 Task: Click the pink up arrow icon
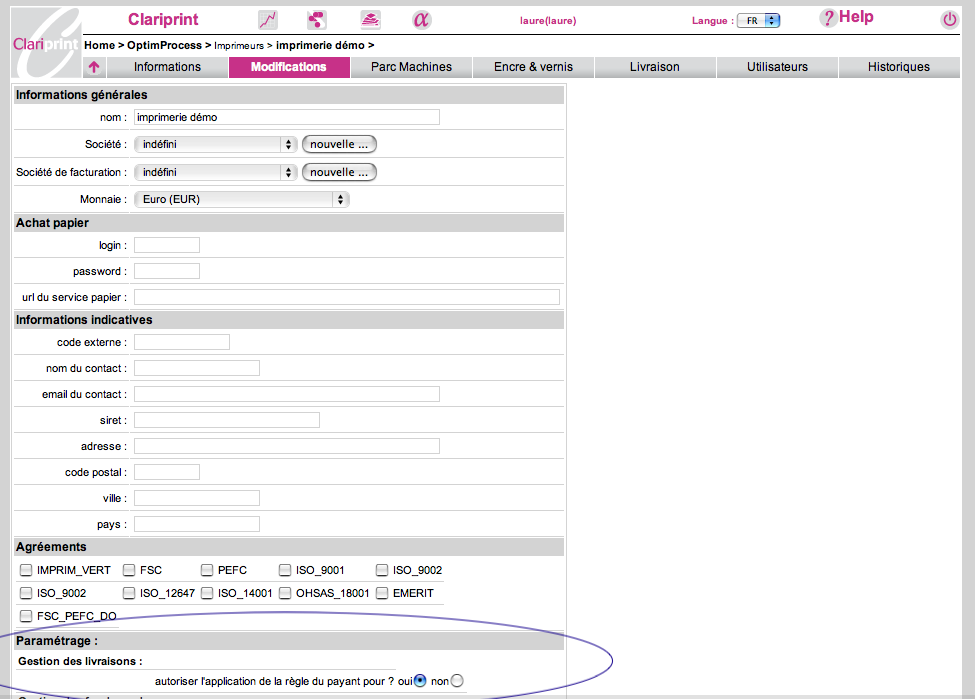click(94, 67)
